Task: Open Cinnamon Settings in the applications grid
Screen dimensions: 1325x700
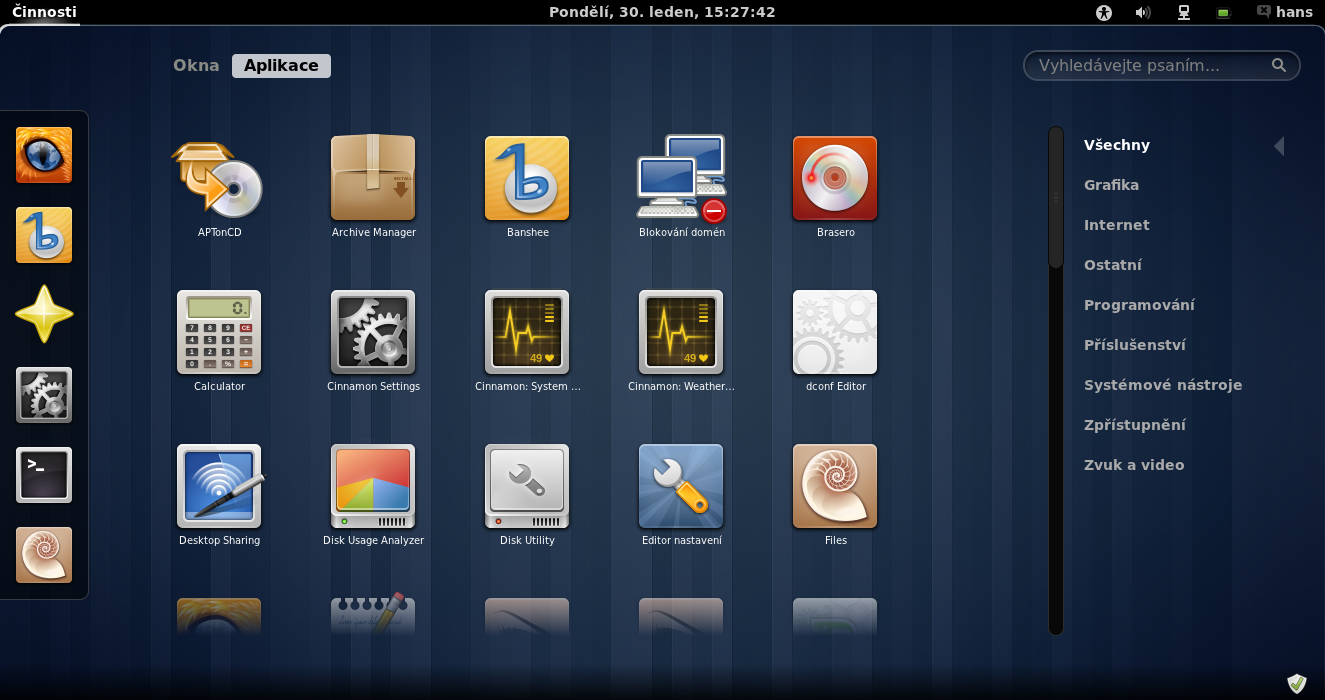Action: [x=373, y=341]
